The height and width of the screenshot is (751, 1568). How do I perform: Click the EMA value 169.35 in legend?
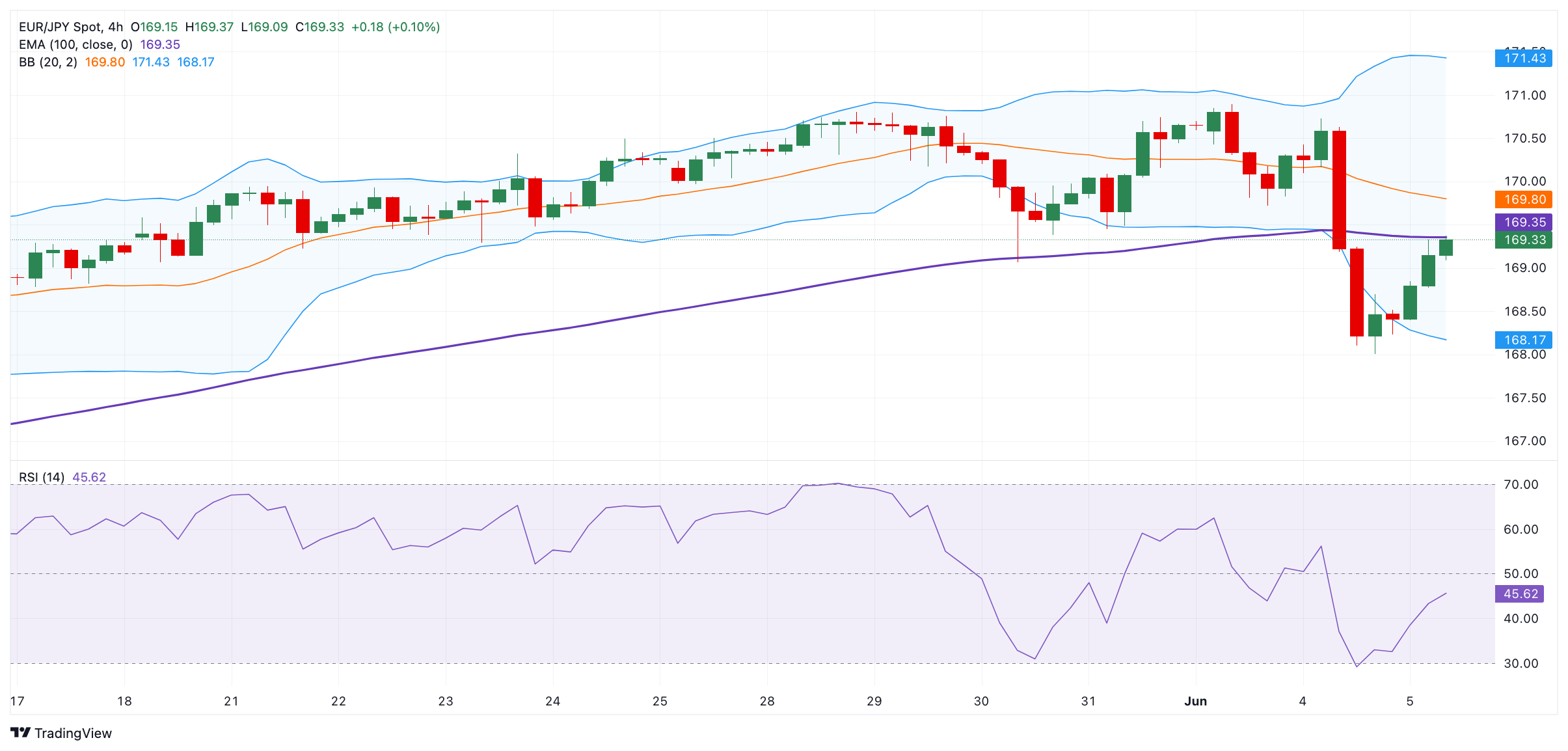[x=160, y=44]
